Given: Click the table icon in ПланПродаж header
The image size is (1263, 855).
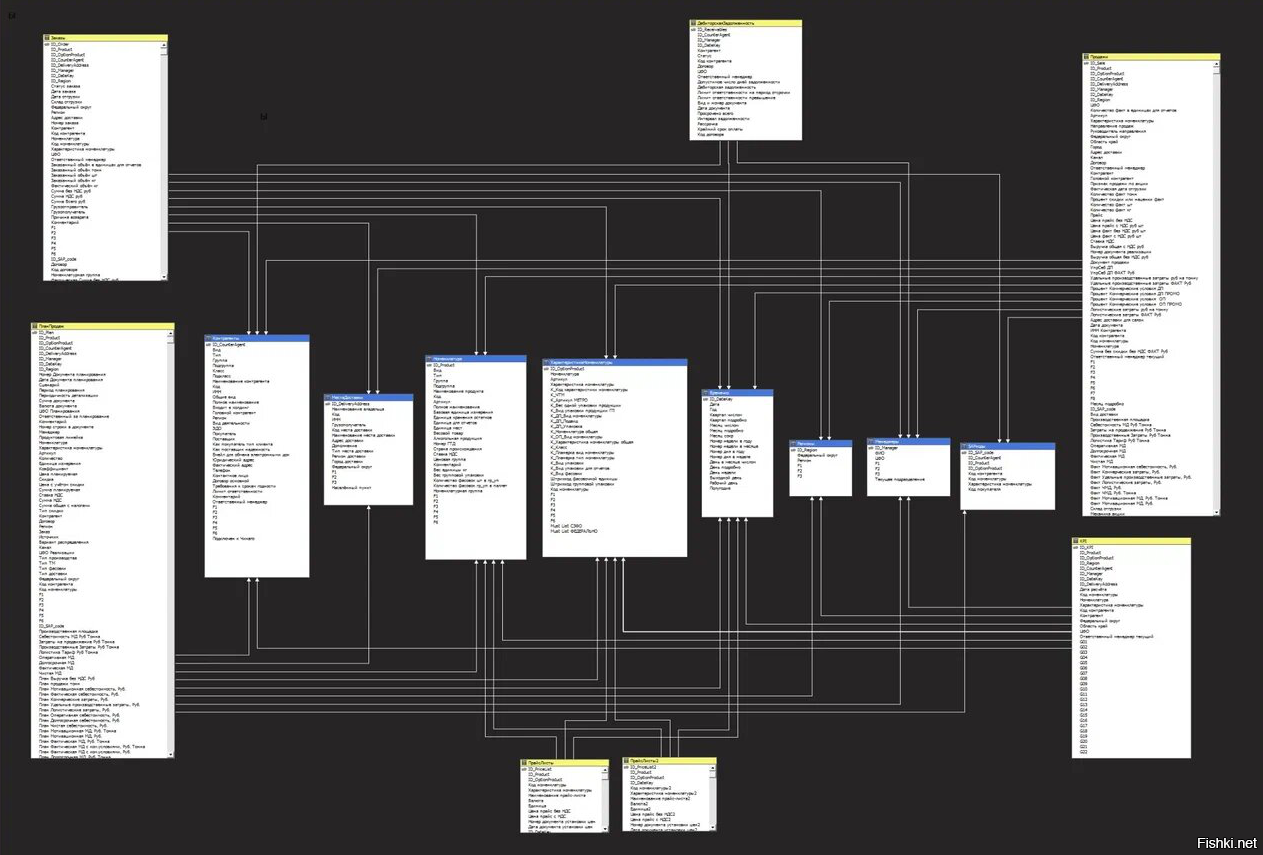Looking at the screenshot, I should pyautogui.click(x=35, y=326).
